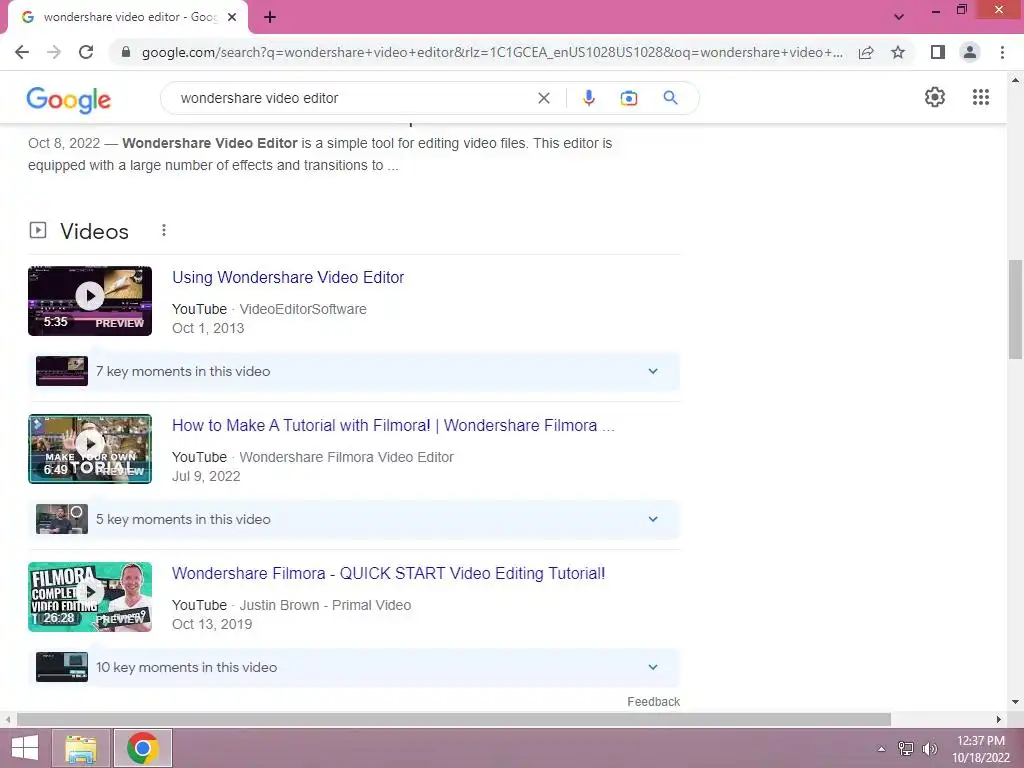Click the address bar URL

point(491,52)
